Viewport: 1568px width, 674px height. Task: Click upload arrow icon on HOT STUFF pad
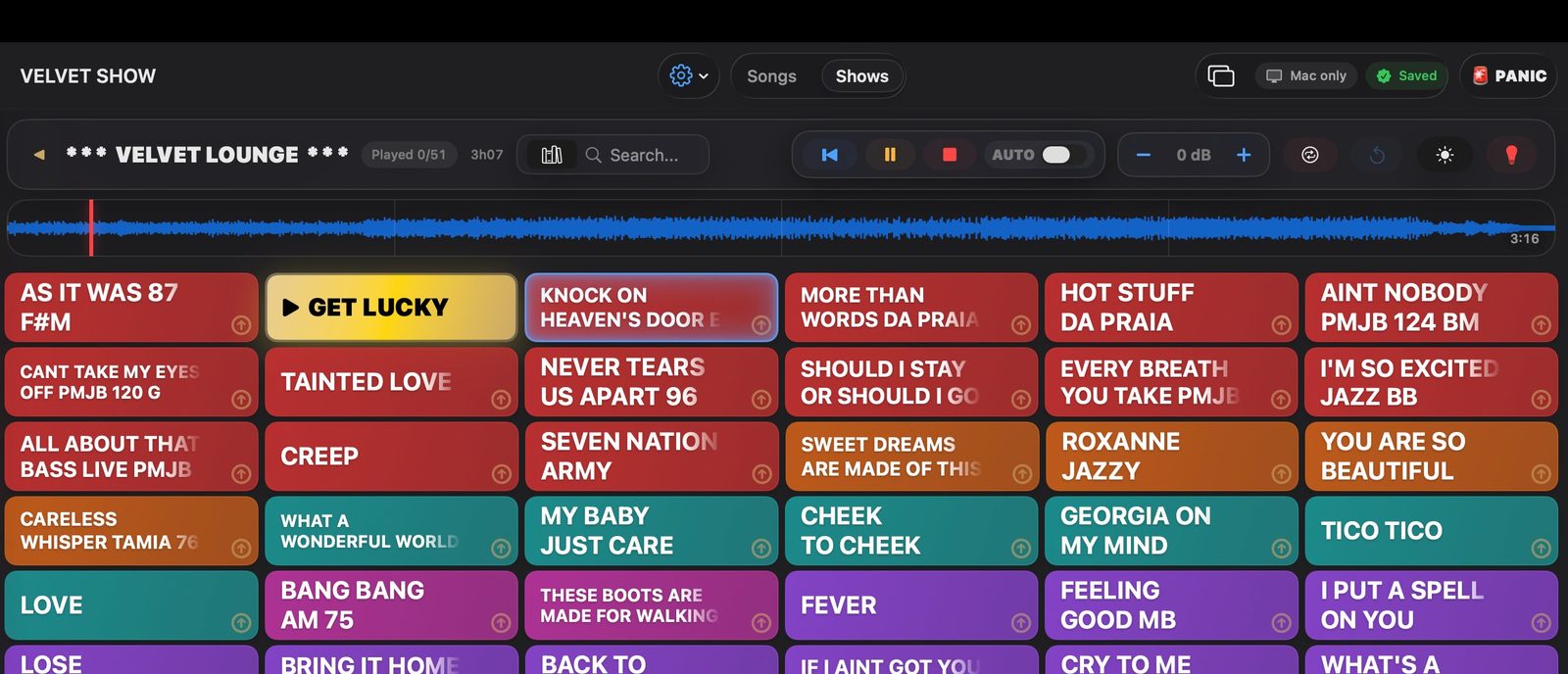(x=1281, y=325)
